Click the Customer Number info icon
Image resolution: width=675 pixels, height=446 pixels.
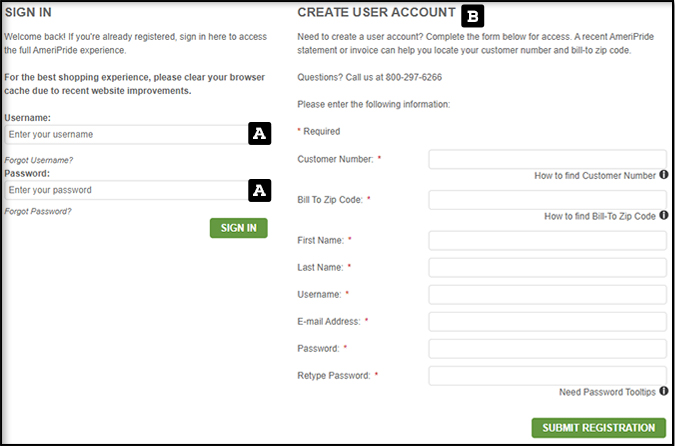coord(664,175)
